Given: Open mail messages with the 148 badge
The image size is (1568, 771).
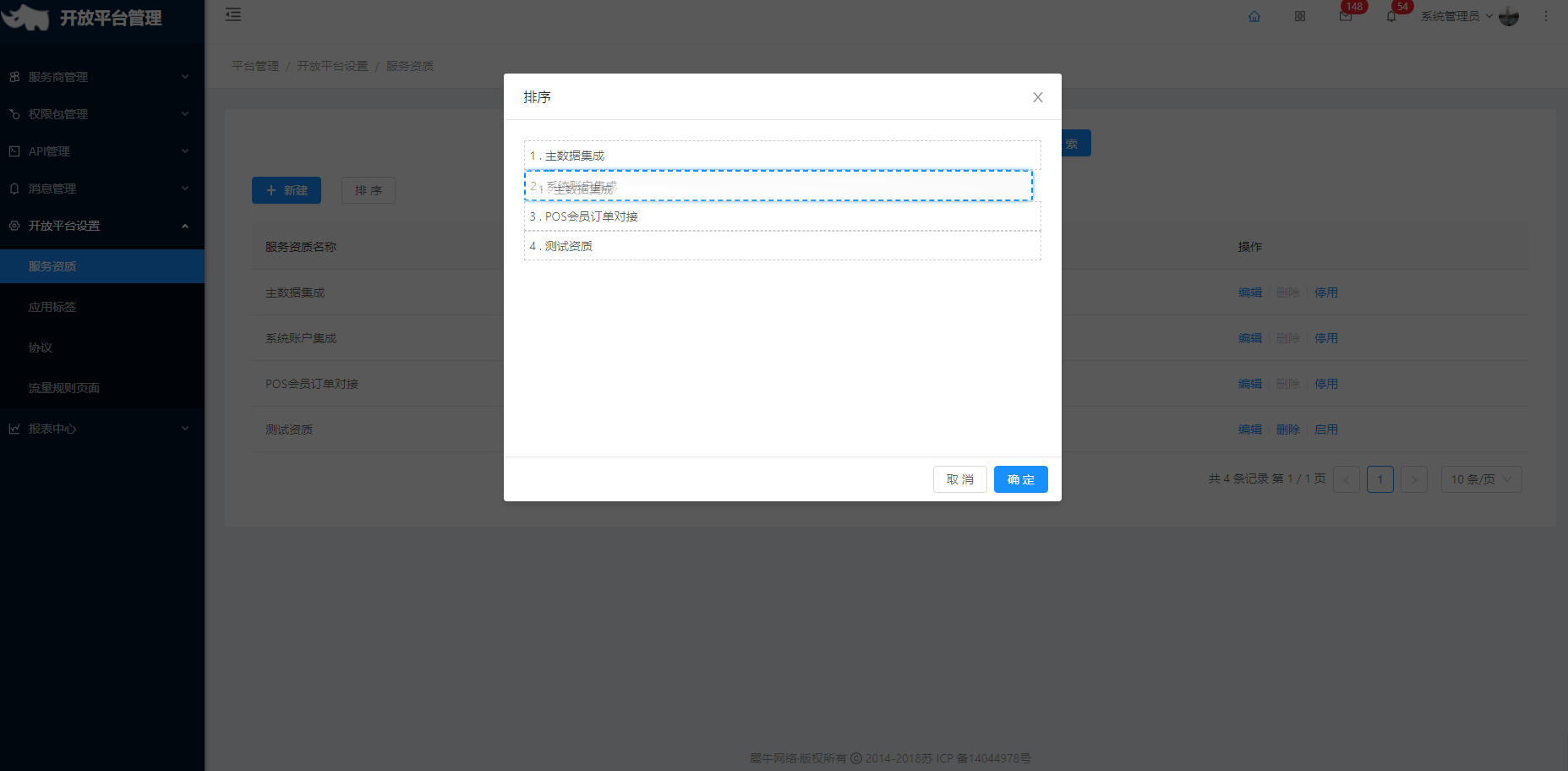Looking at the screenshot, I should point(1346,16).
